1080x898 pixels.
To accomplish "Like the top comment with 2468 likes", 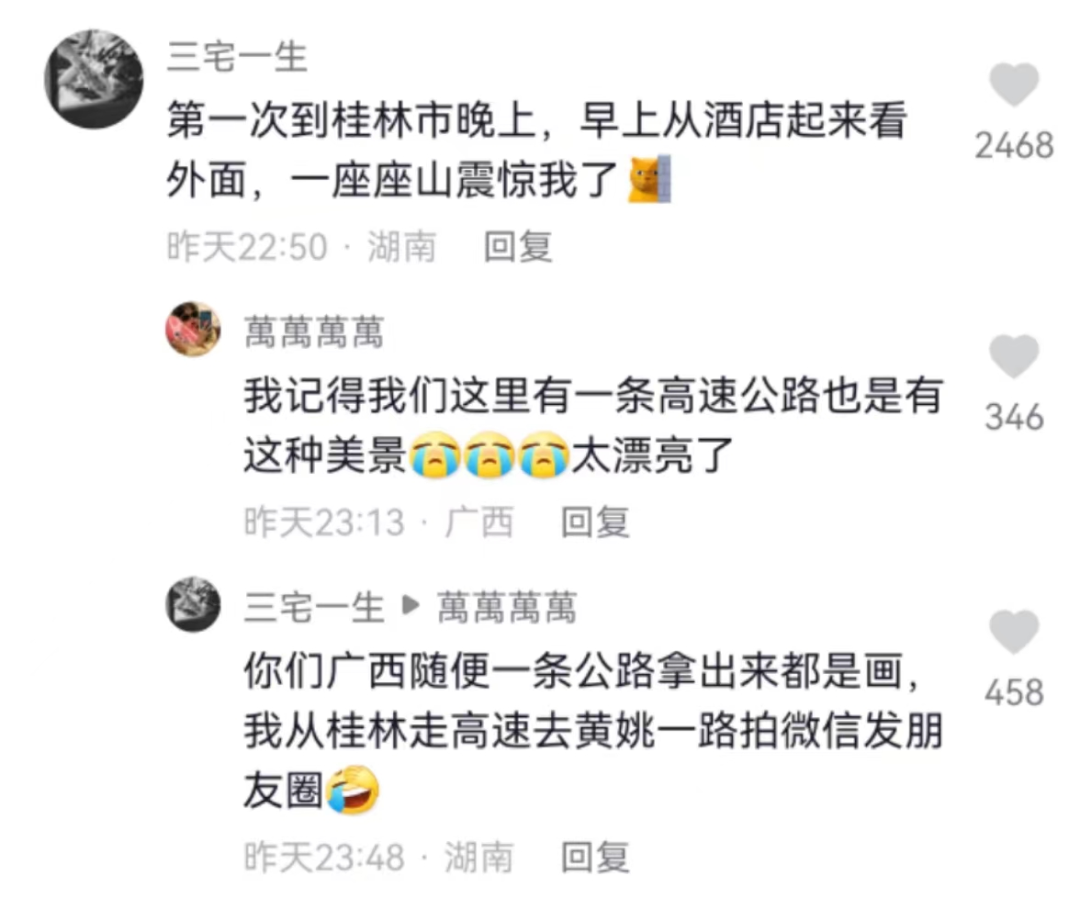I will [x=1014, y=84].
